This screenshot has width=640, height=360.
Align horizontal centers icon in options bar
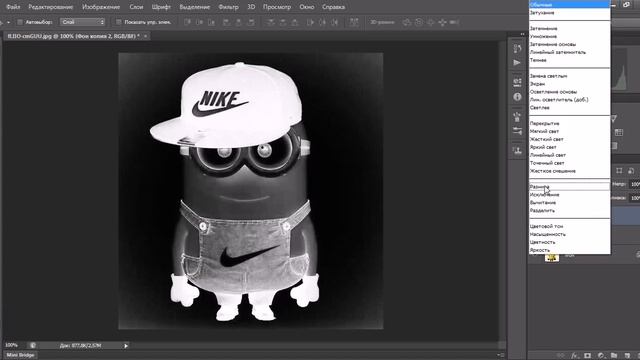coord(238,22)
